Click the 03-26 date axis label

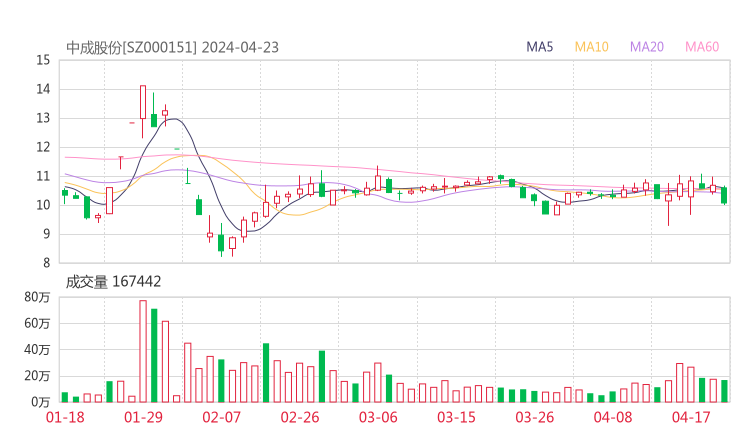pos(534,417)
